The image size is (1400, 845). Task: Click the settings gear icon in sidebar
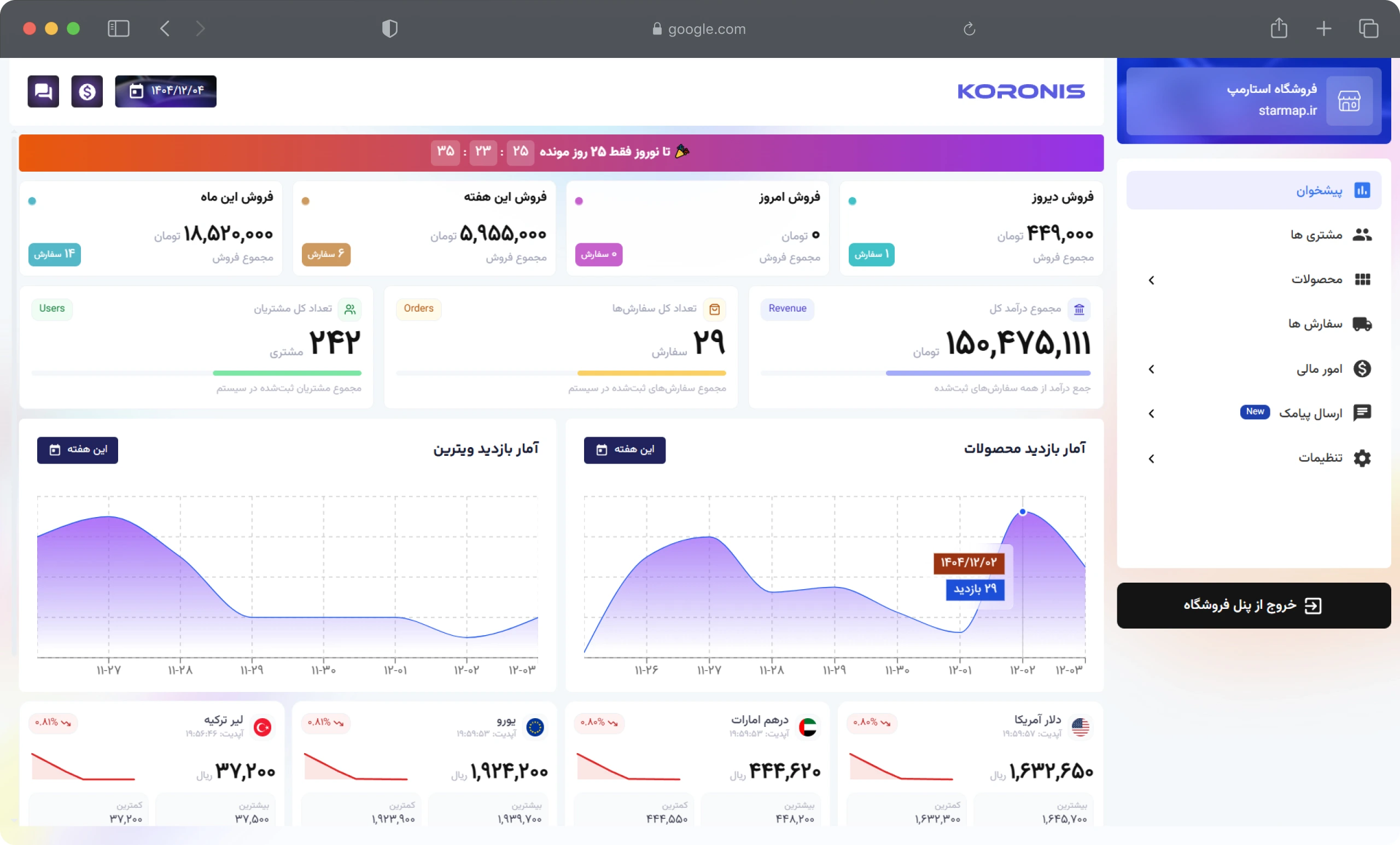point(1362,458)
